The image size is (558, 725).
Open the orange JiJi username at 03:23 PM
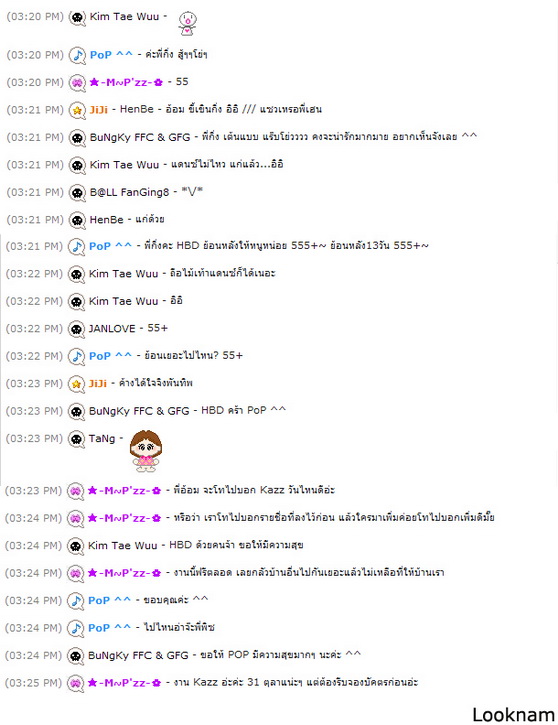click(x=98, y=383)
